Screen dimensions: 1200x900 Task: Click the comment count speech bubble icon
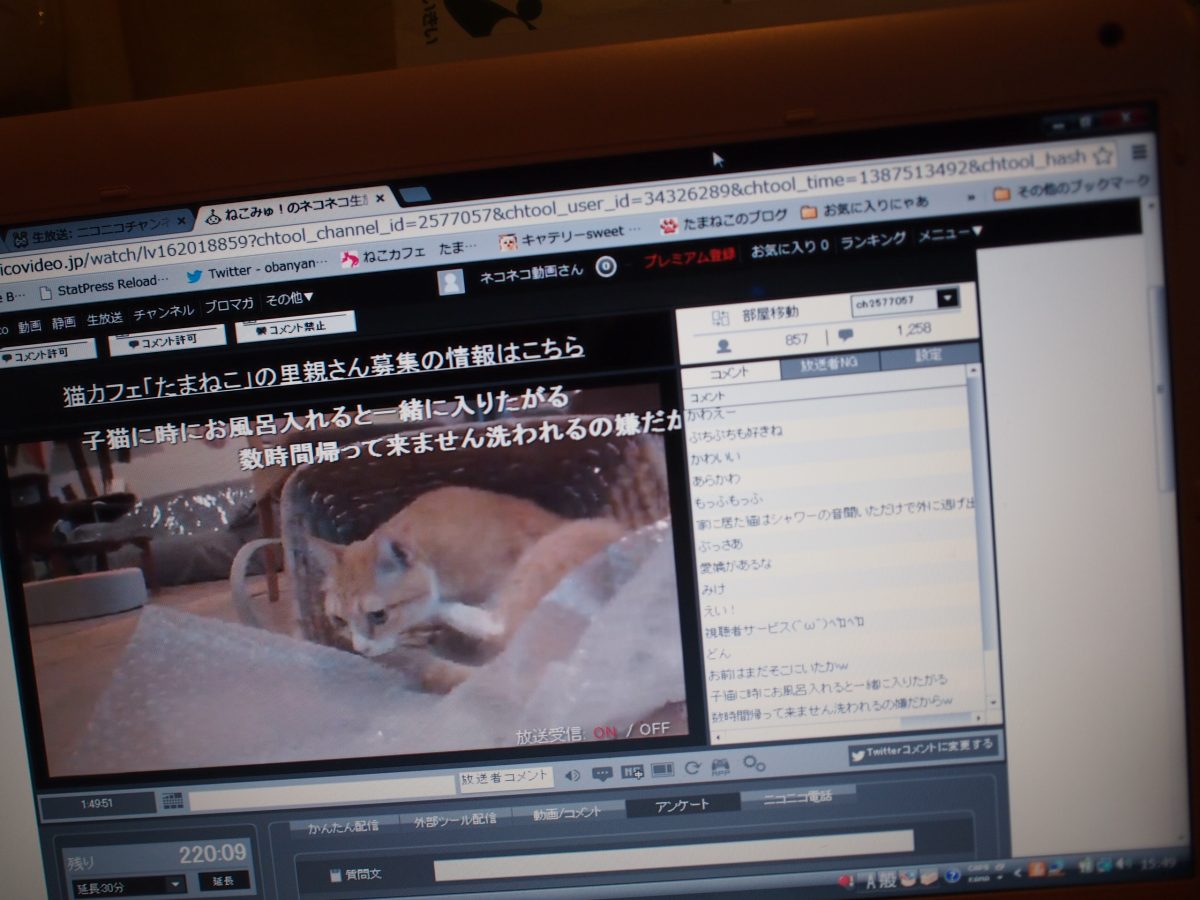point(846,336)
